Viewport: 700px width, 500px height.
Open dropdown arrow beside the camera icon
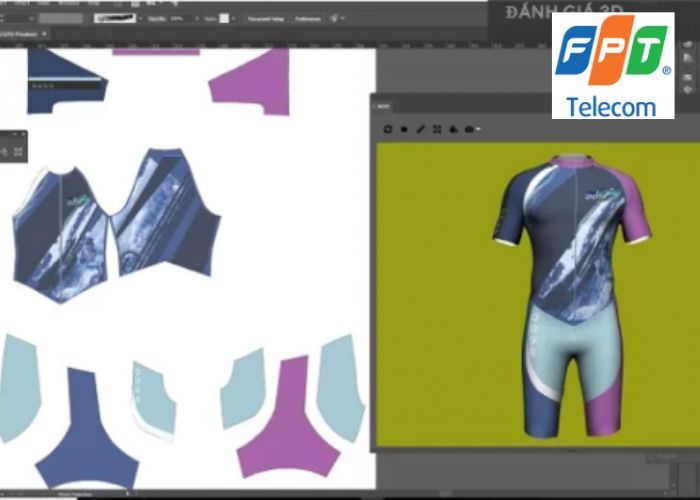click(478, 129)
